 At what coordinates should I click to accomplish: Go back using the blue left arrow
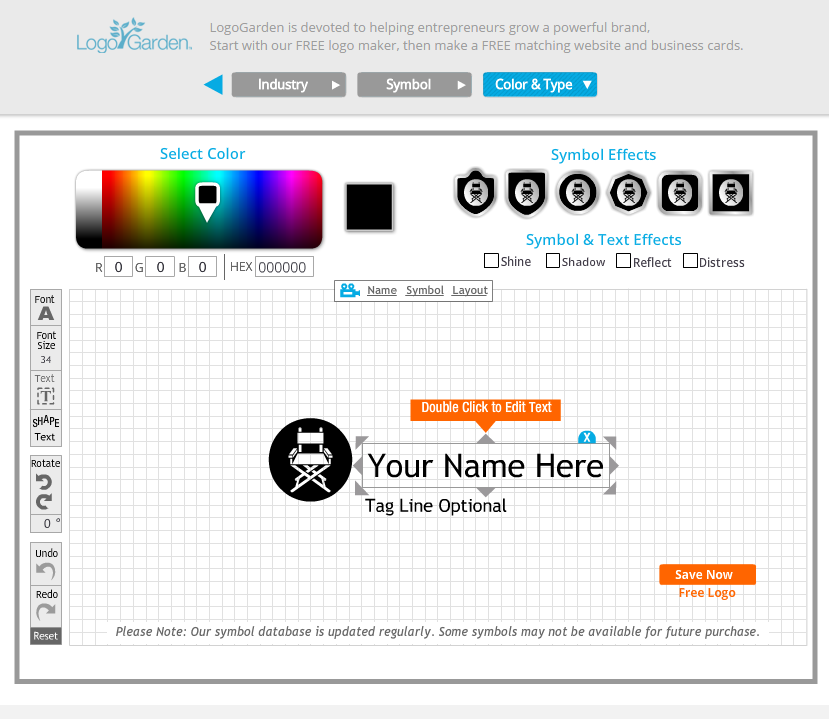point(214,85)
